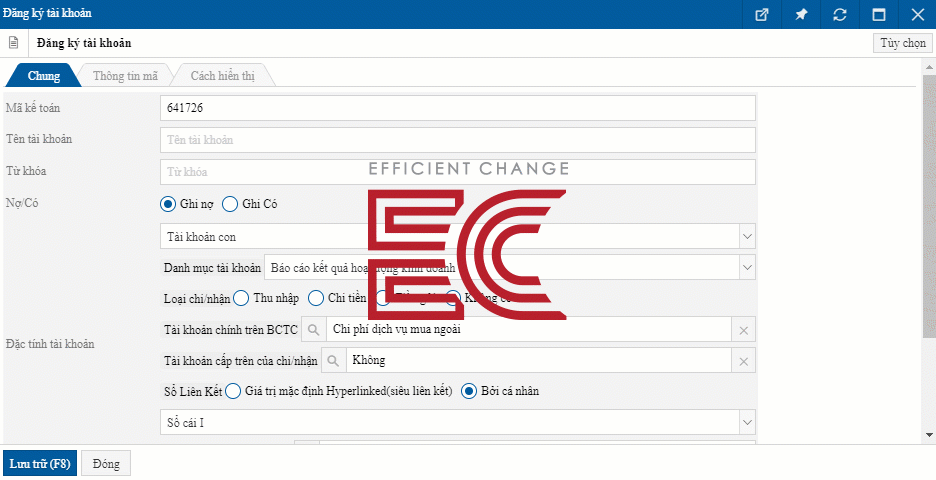Image resolution: width=936 pixels, height=480 pixels.
Task: Save with the Lưu trữ (F8) button
Action: tap(40, 463)
